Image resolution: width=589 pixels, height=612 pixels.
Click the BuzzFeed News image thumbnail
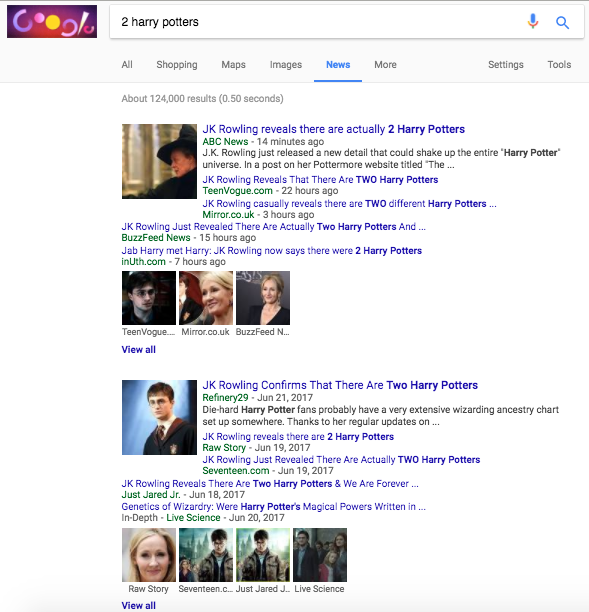(x=263, y=298)
